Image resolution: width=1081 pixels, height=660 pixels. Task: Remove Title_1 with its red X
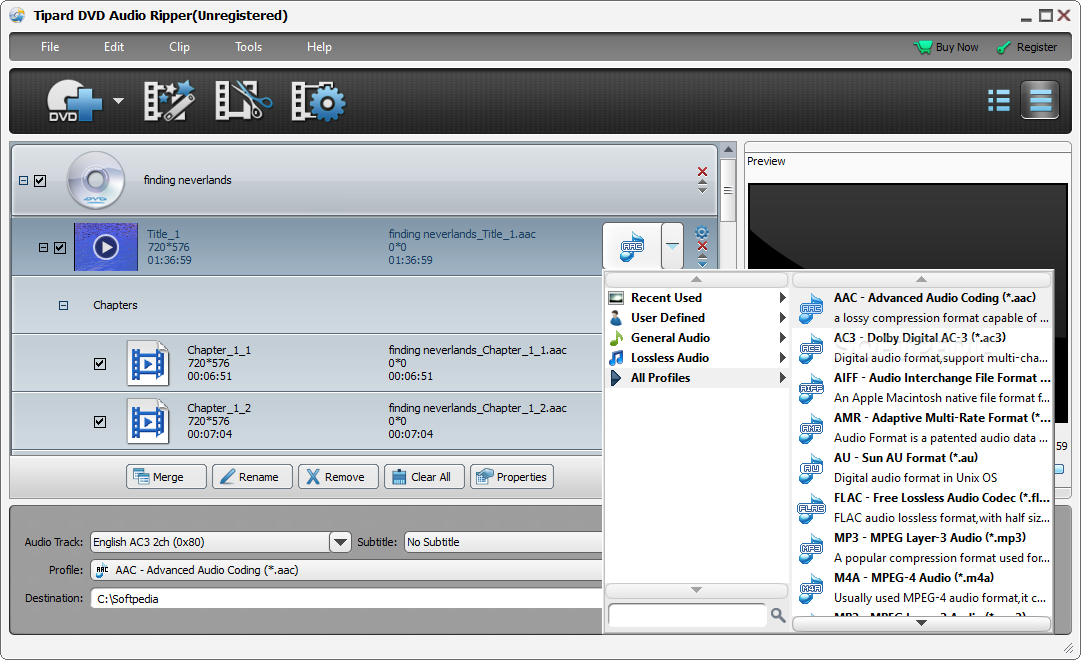click(703, 246)
